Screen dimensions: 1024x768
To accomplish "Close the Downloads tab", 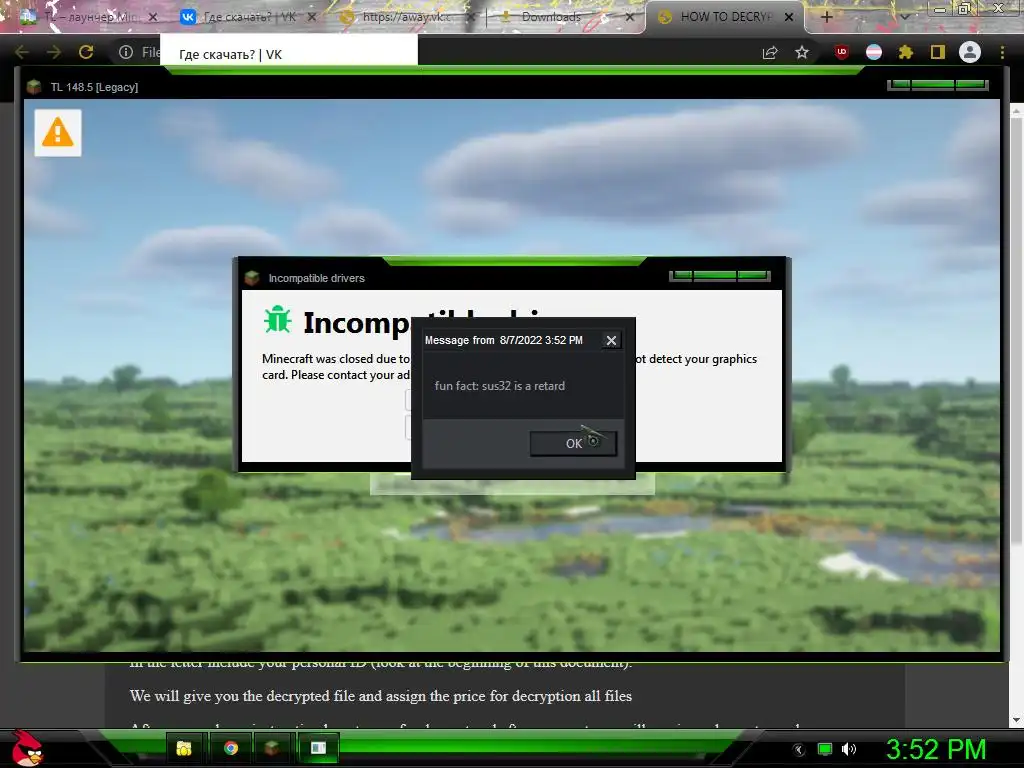I will [630, 17].
